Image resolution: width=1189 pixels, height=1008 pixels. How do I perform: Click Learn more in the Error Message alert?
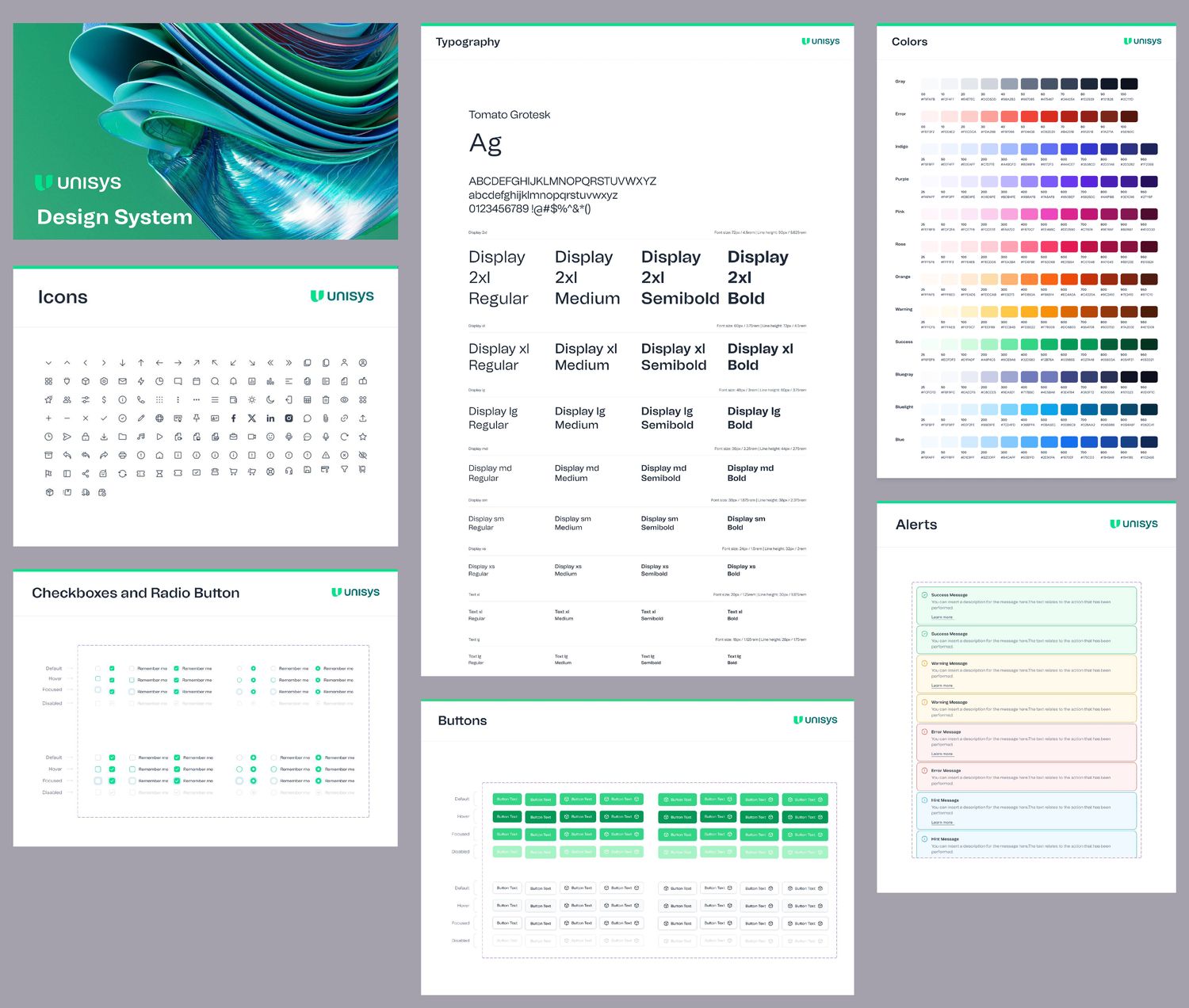(x=942, y=754)
